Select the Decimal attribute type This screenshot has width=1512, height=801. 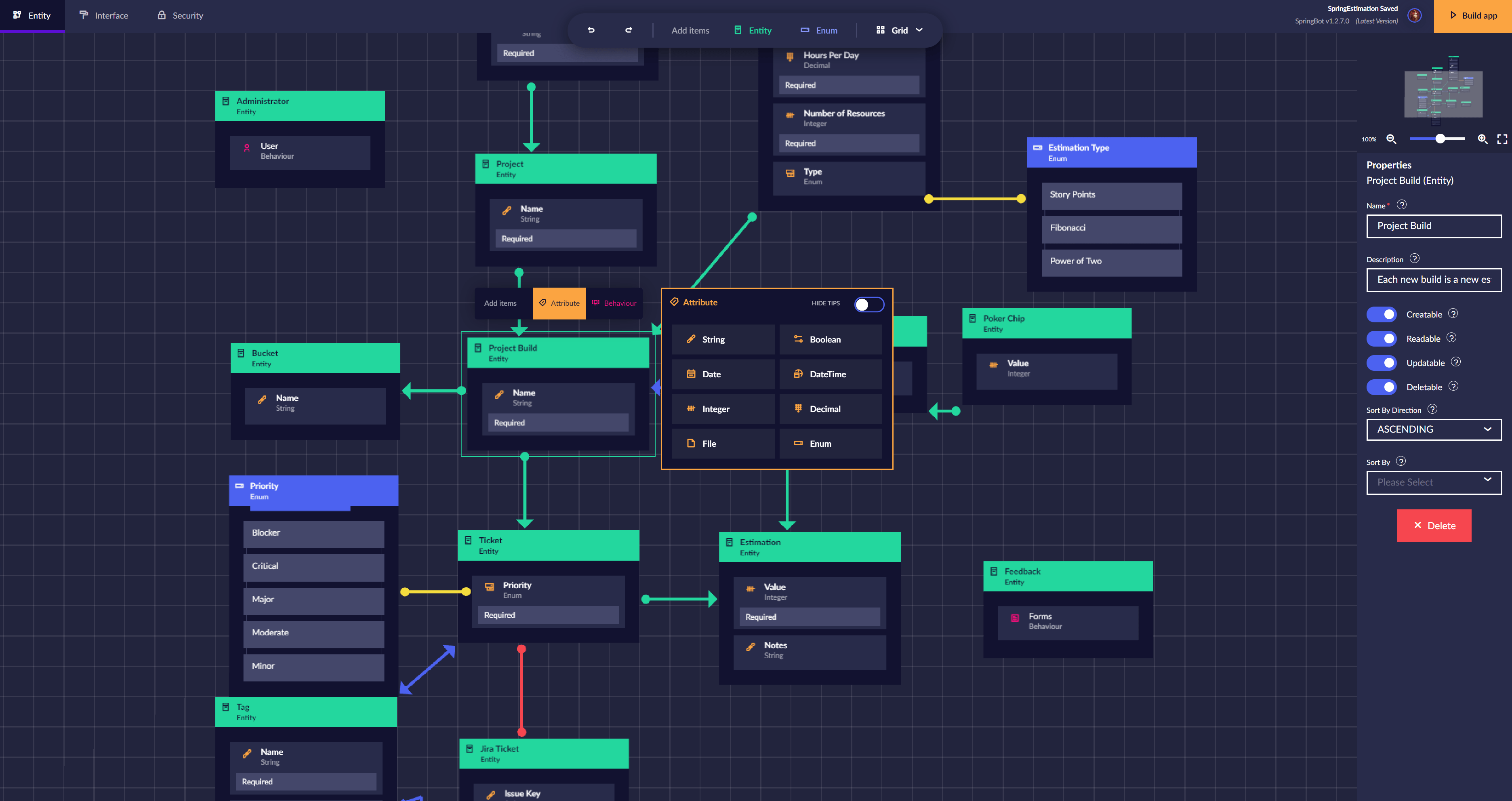click(831, 408)
